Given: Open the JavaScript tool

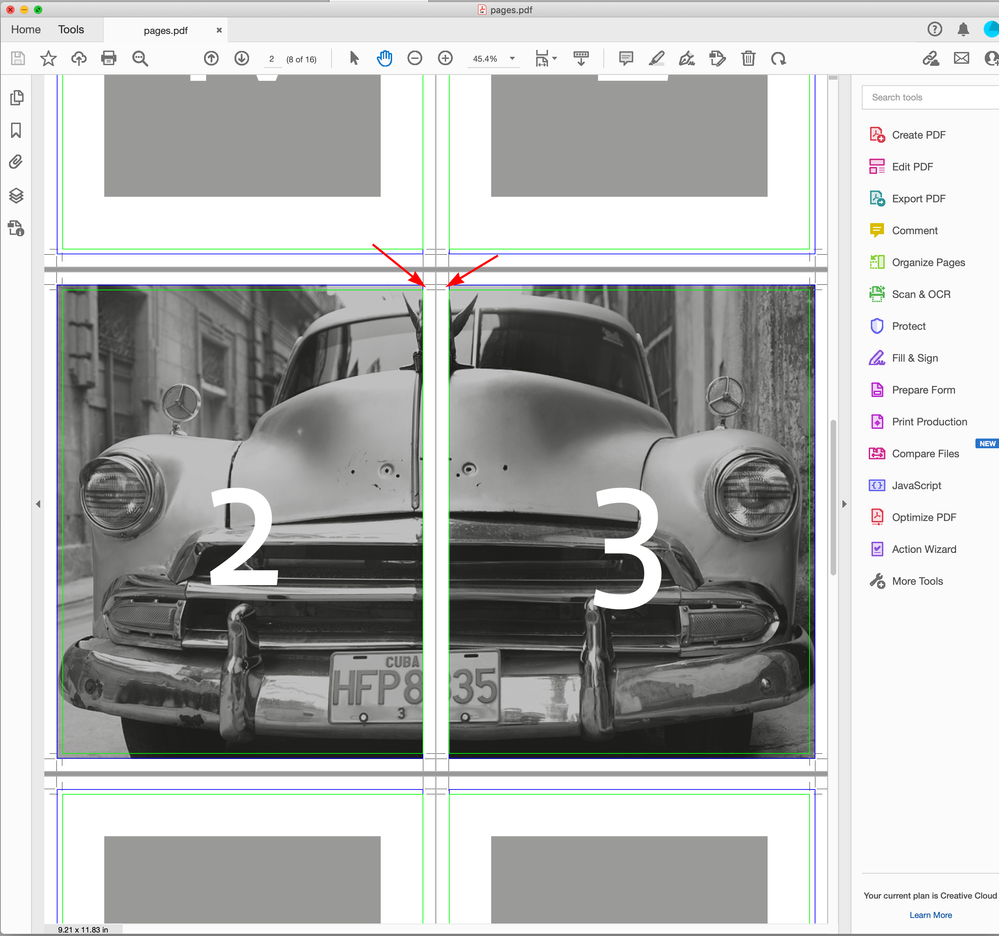Looking at the screenshot, I should coord(905,486).
